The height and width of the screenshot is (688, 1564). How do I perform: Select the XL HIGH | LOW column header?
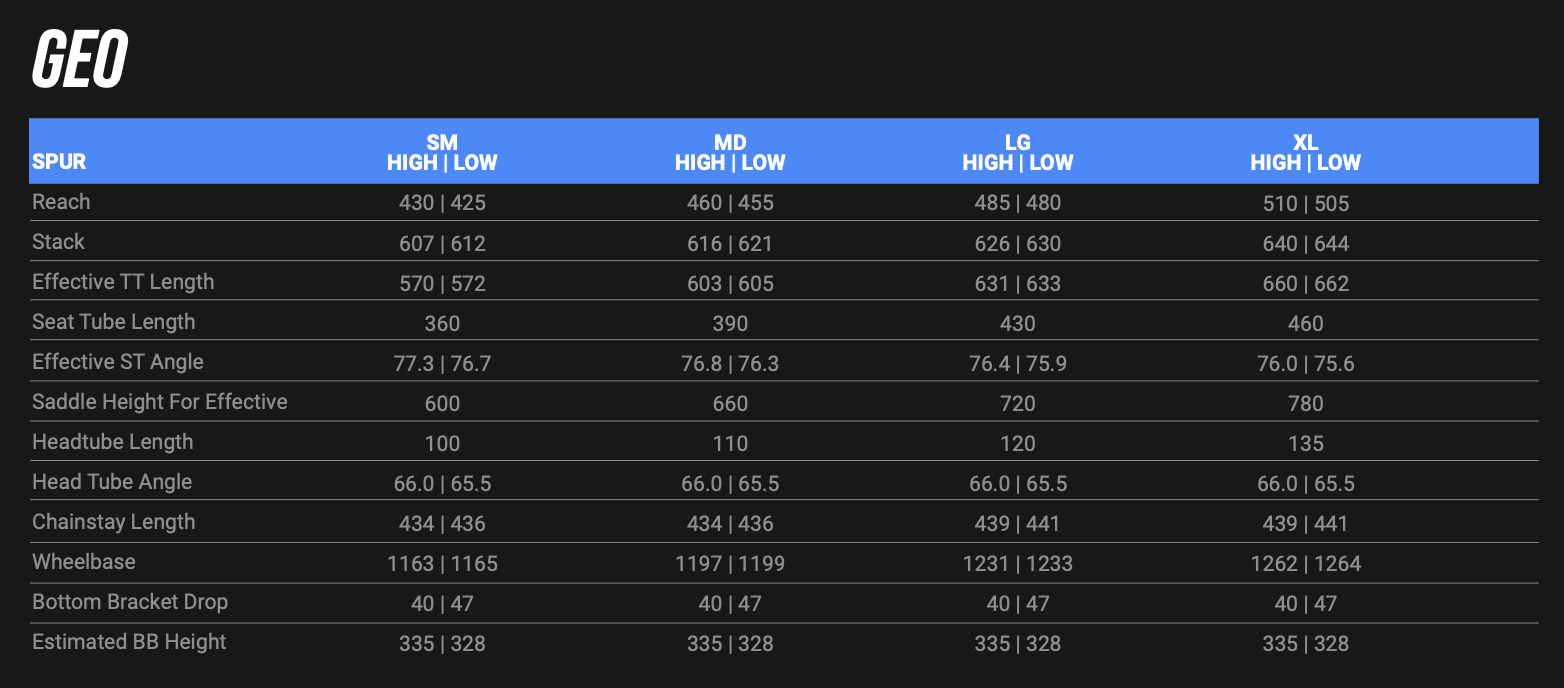[x=1305, y=152]
